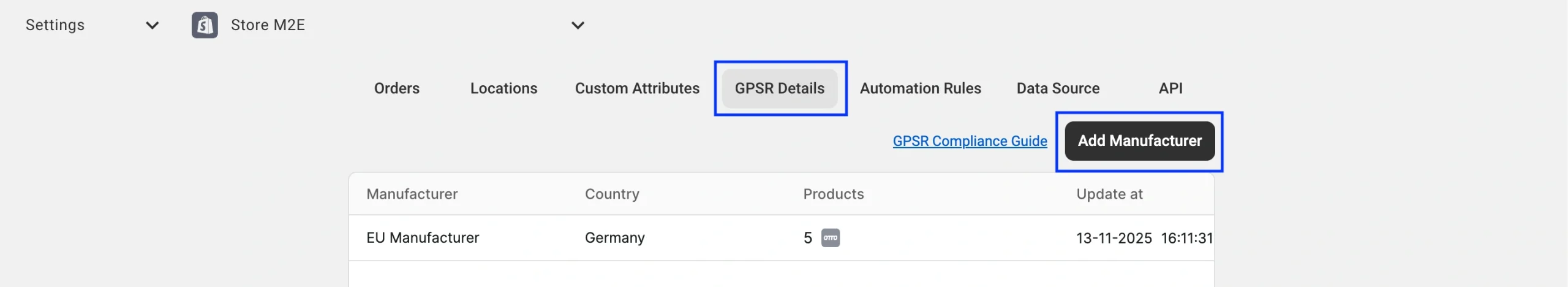Expand the Store M2E selector chevron
This screenshot has height=287, width=1568.
click(x=577, y=25)
